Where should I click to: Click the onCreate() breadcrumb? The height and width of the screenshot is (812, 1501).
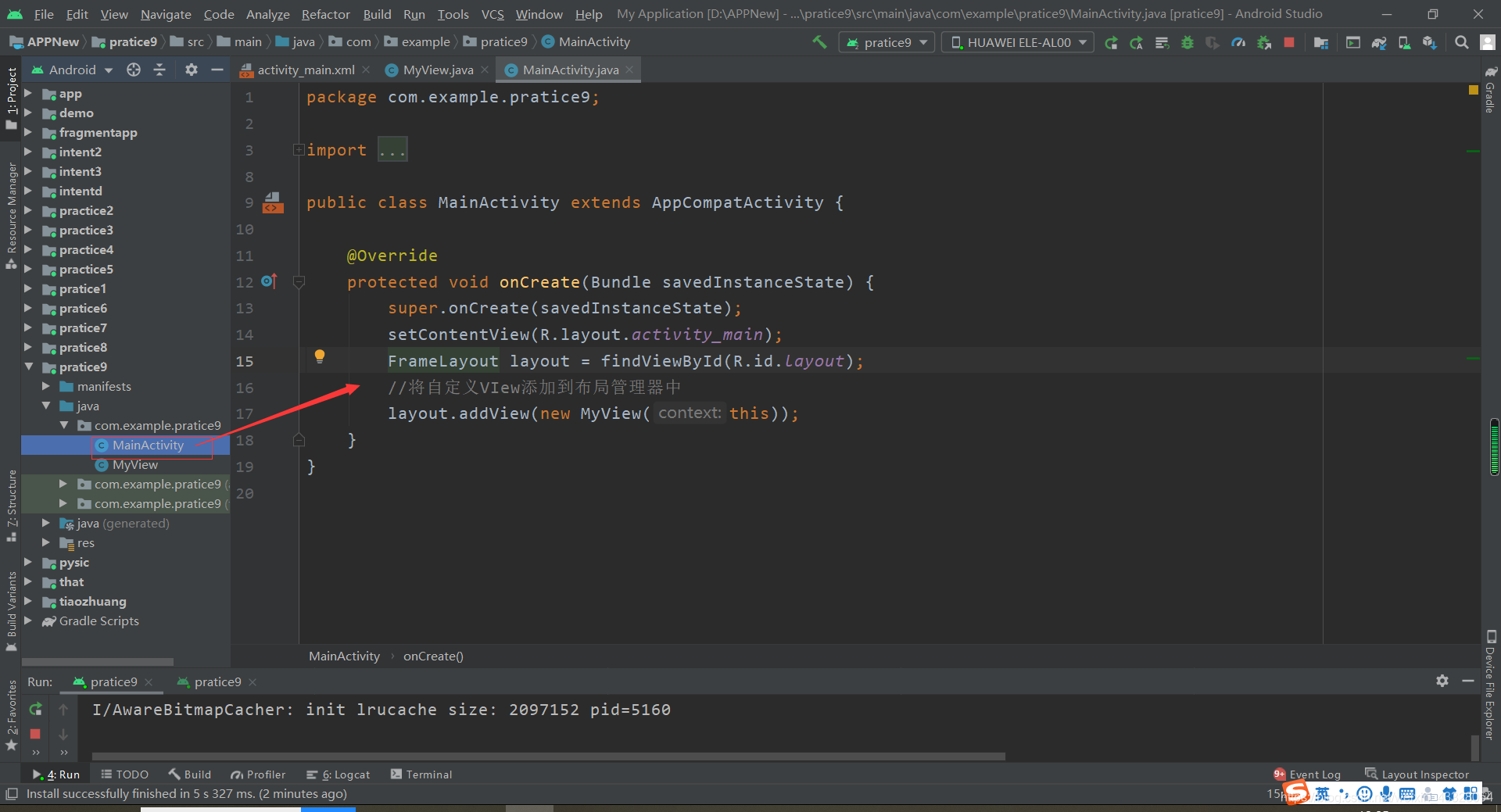pos(433,656)
